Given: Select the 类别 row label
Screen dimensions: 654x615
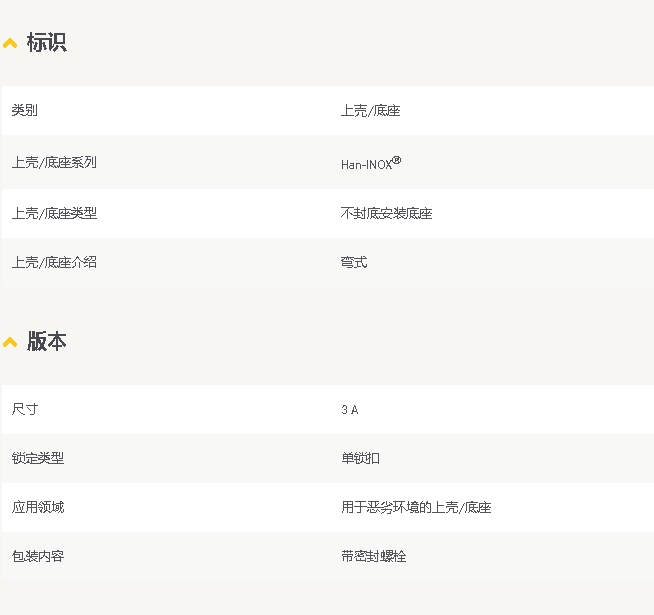Looking at the screenshot, I should click(25, 111).
